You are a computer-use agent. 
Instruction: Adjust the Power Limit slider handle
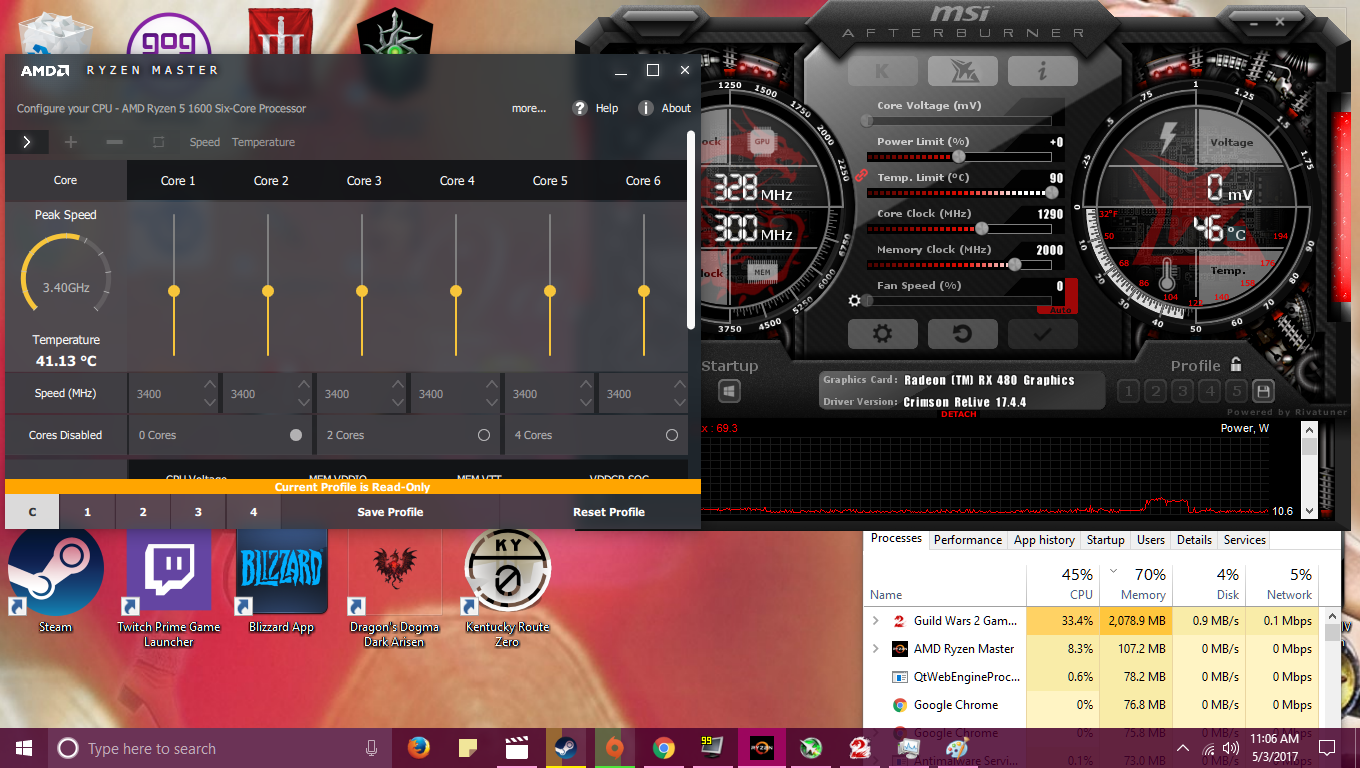coord(959,156)
